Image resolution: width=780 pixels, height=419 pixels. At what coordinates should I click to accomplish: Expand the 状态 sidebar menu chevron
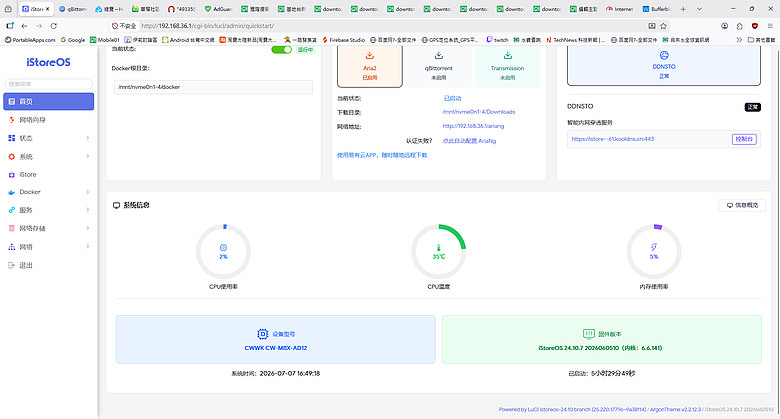(x=88, y=138)
